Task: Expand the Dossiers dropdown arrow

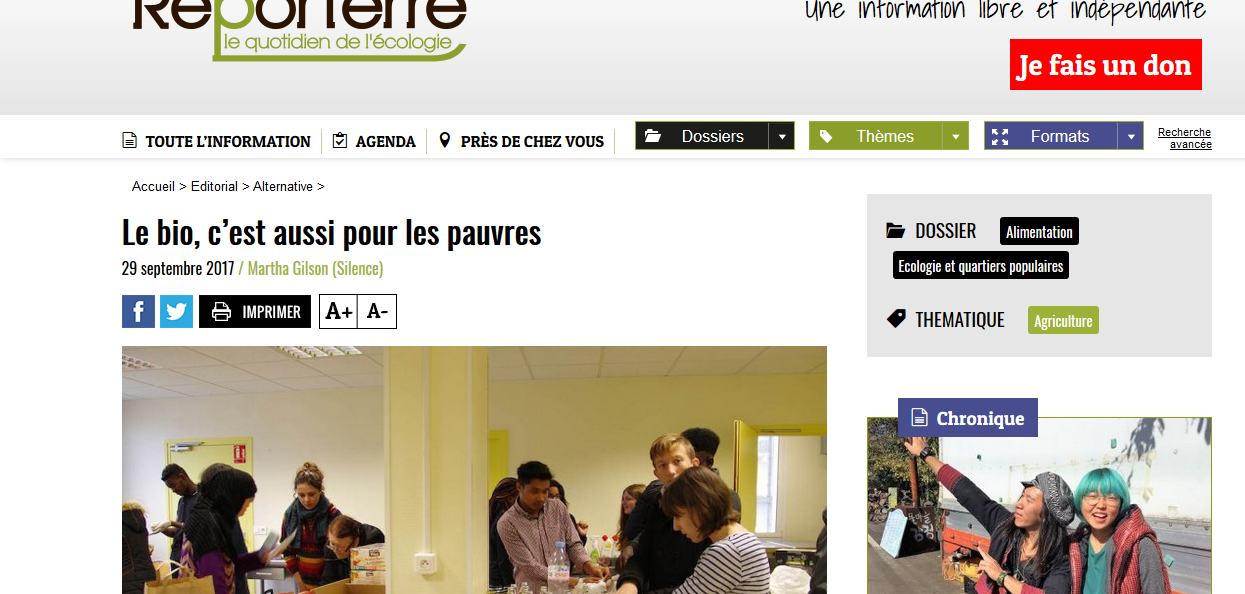Action: (x=781, y=136)
